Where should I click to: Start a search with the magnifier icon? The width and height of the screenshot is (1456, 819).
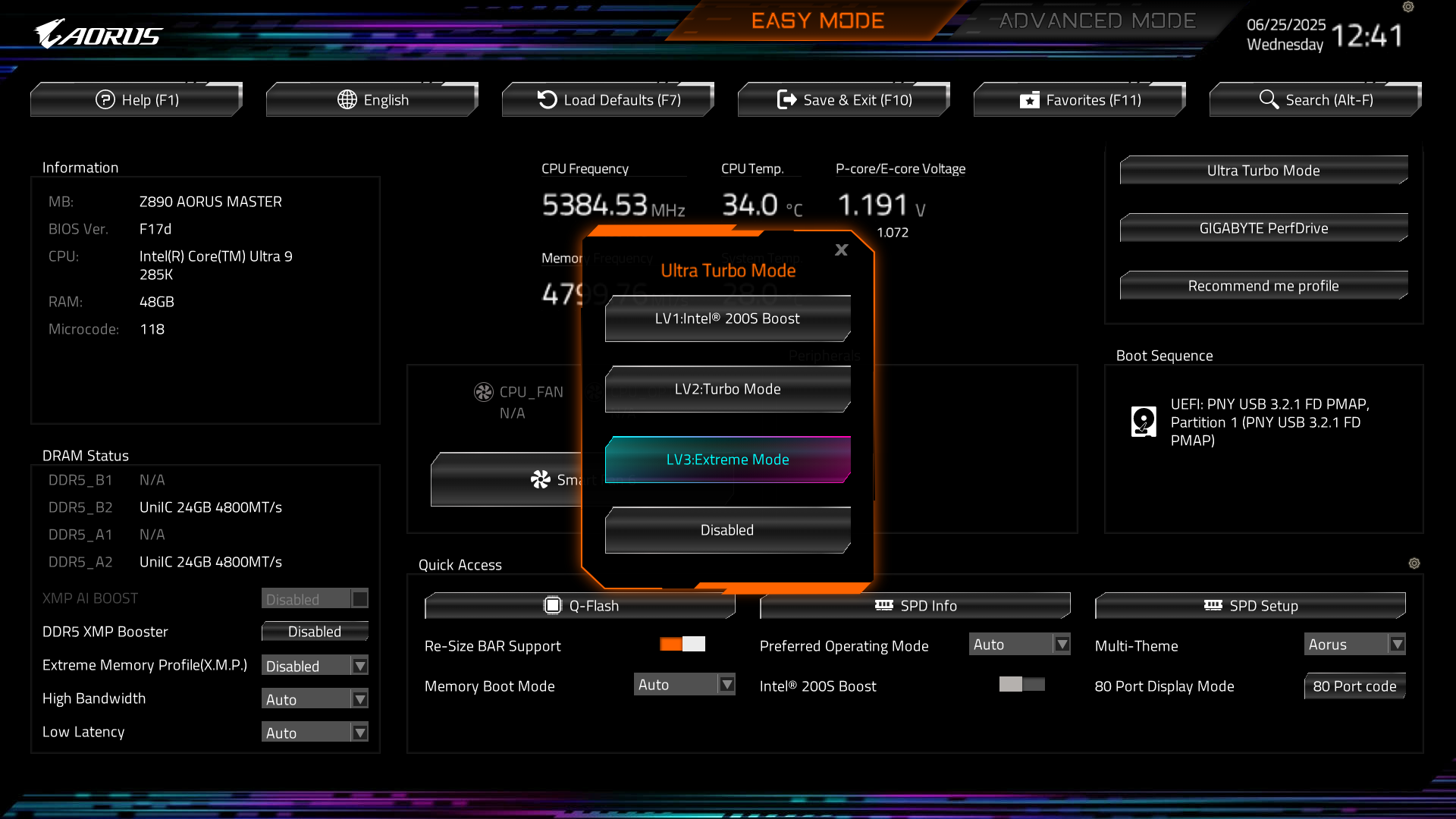click(x=1268, y=99)
